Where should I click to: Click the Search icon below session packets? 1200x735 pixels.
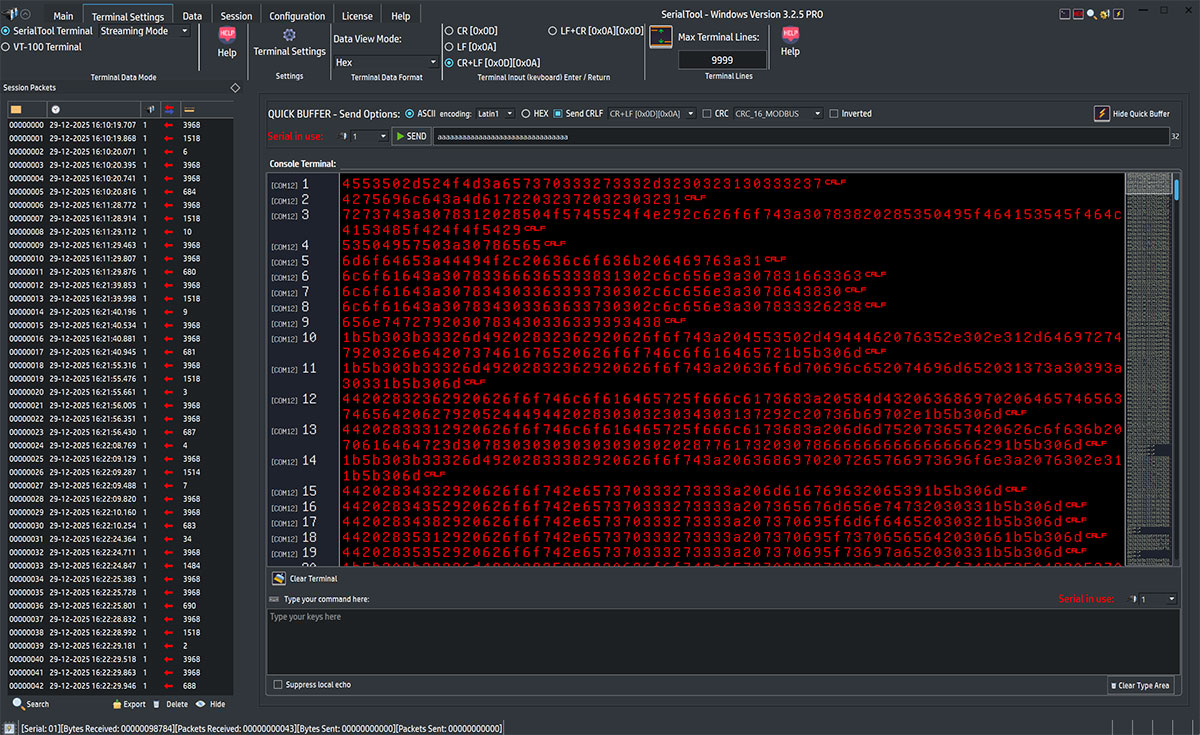[x=18, y=704]
